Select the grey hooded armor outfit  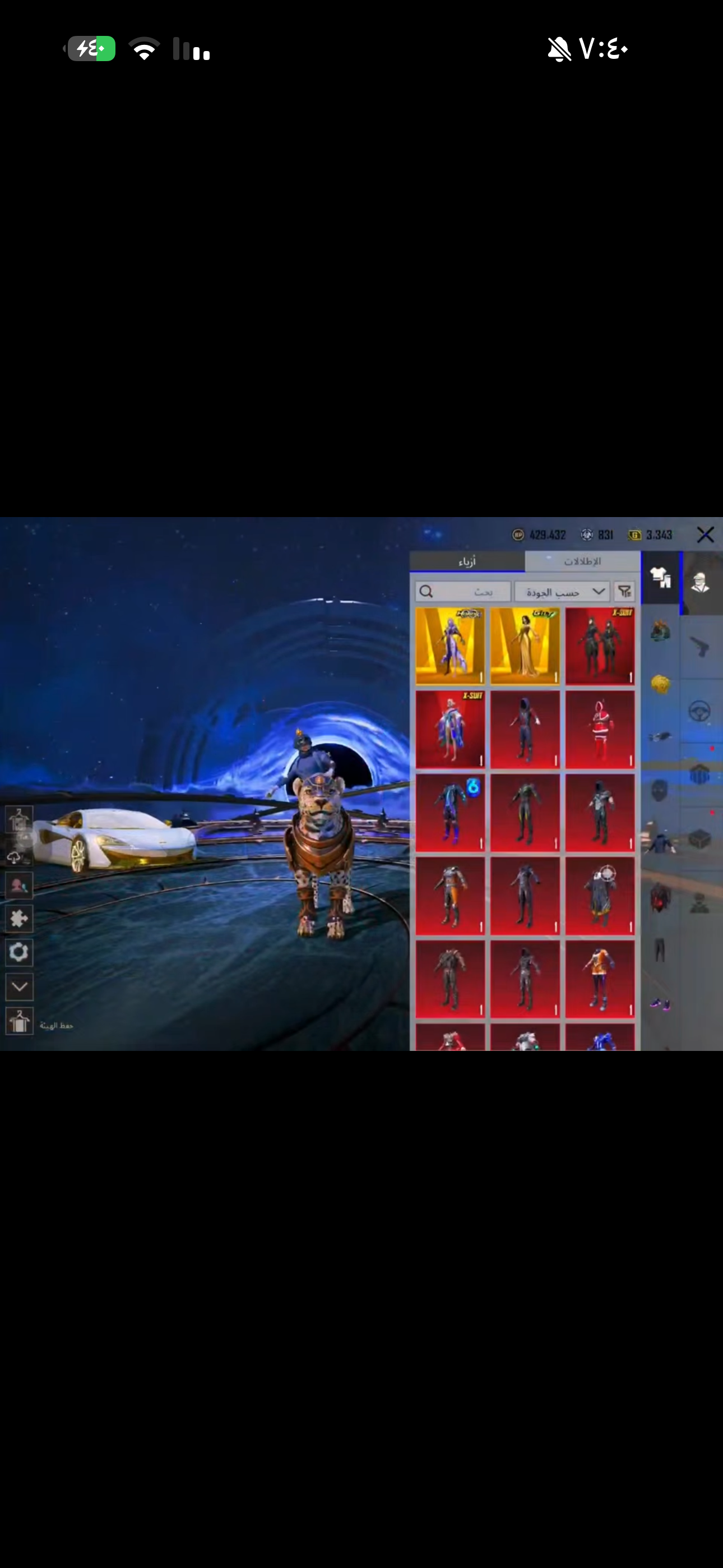click(x=600, y=813)
